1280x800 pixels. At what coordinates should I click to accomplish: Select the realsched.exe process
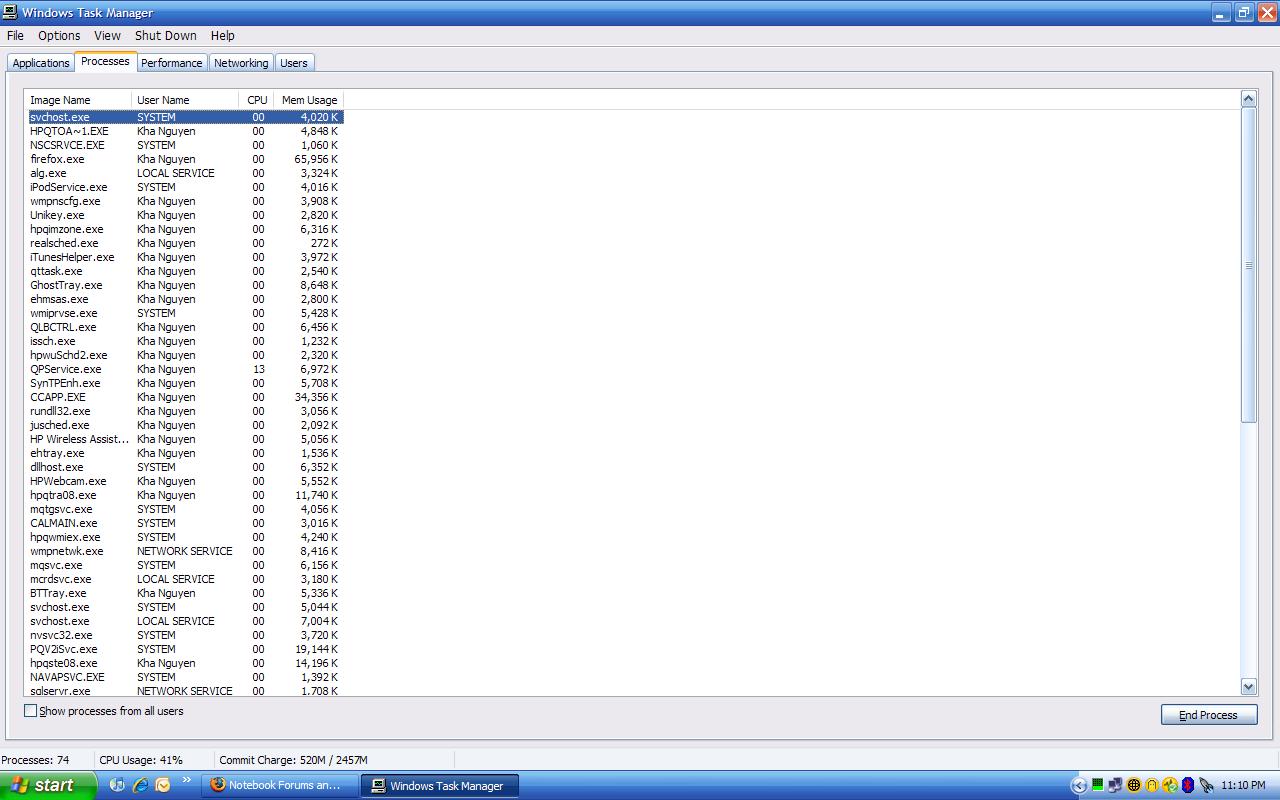[184, 243]
